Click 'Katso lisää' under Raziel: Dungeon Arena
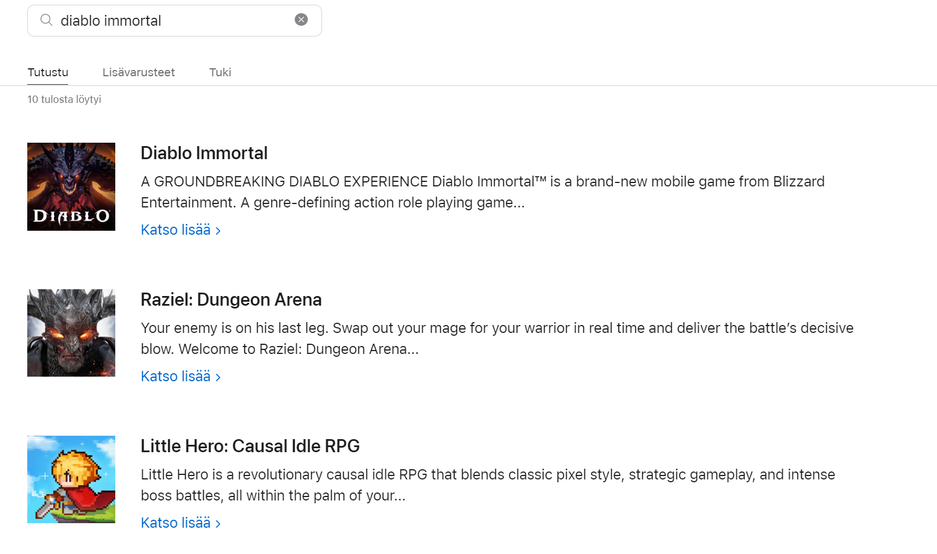The height and width of the screenshot is (554, 937). pyautogui.click(x=180, y=377)
